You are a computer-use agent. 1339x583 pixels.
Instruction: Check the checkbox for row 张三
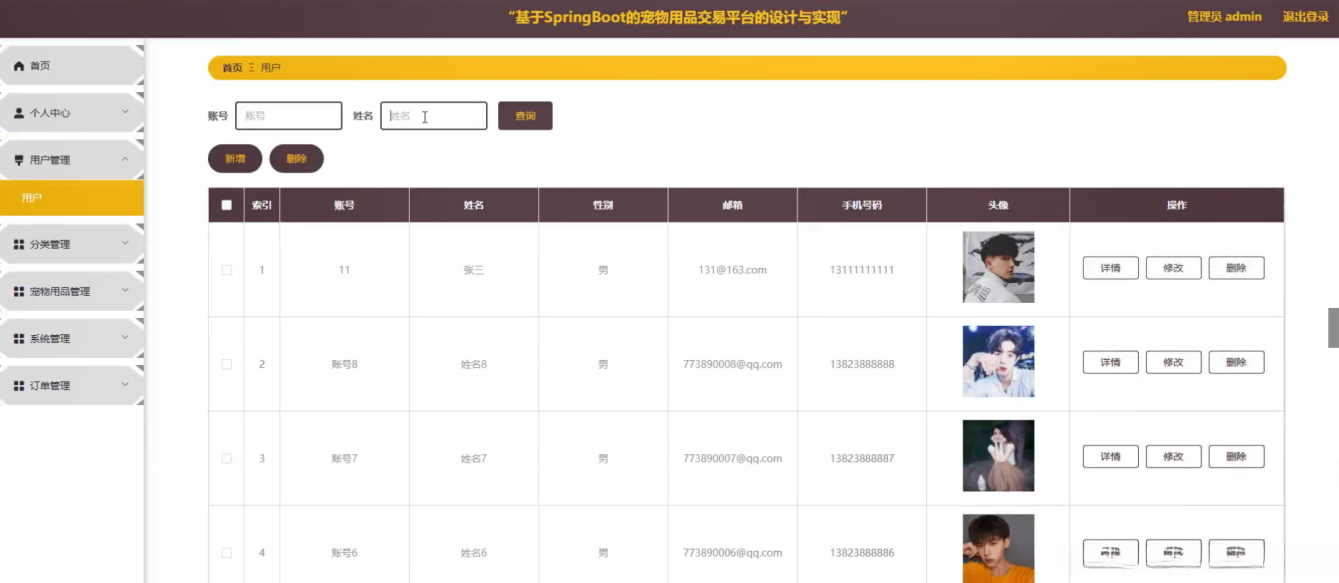click(x=226, y=270)
